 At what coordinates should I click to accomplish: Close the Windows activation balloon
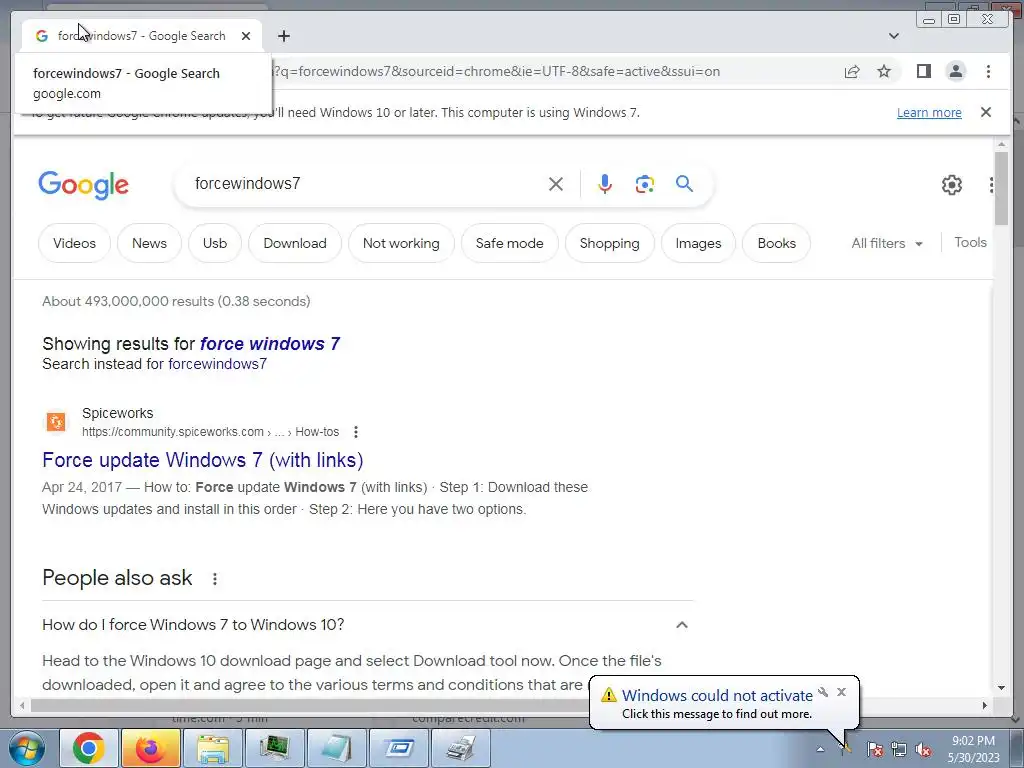pyautogui.click(x=841, y=692)
